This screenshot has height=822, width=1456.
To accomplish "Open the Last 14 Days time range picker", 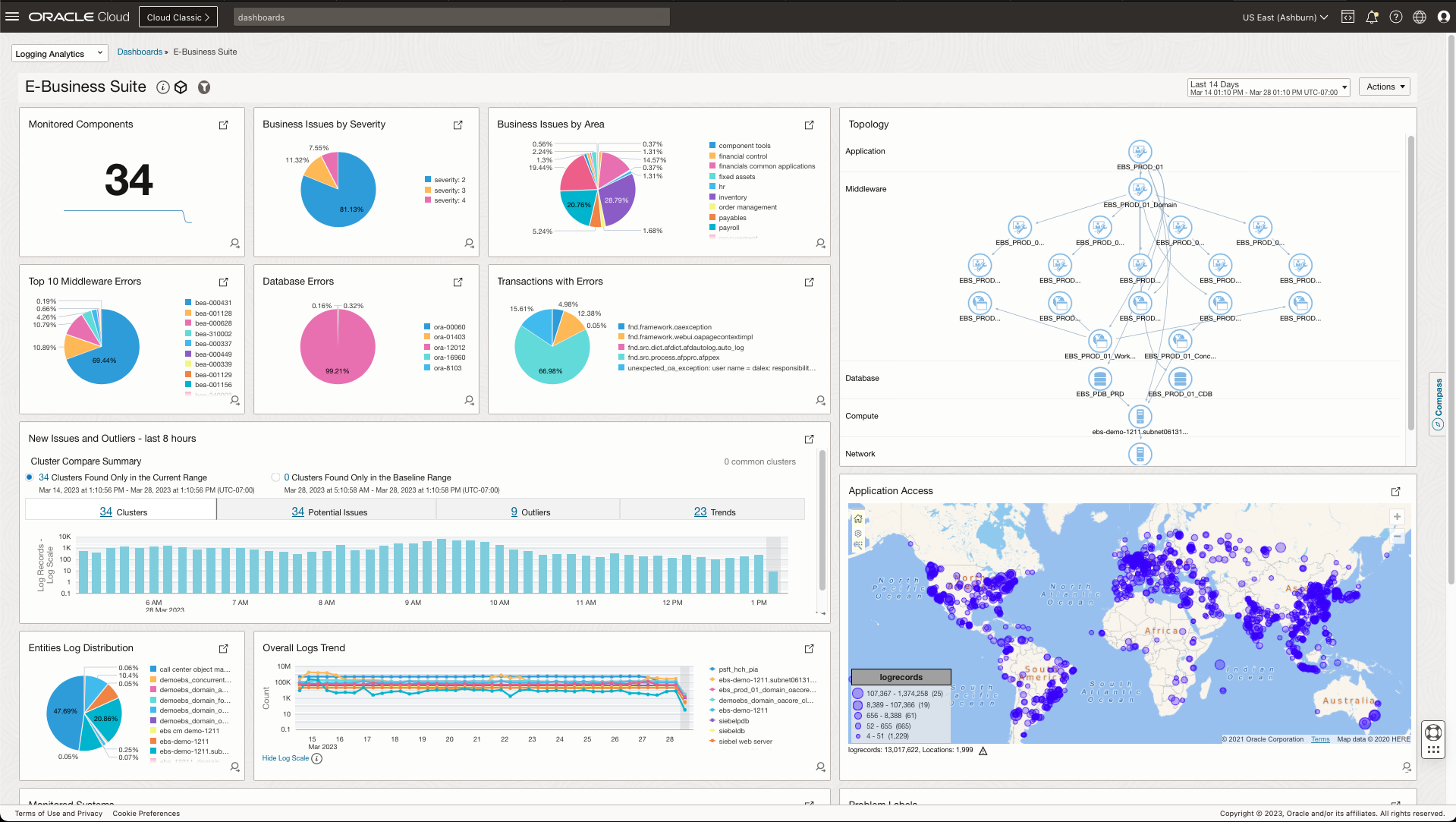I will click(x=1269, y=88).
